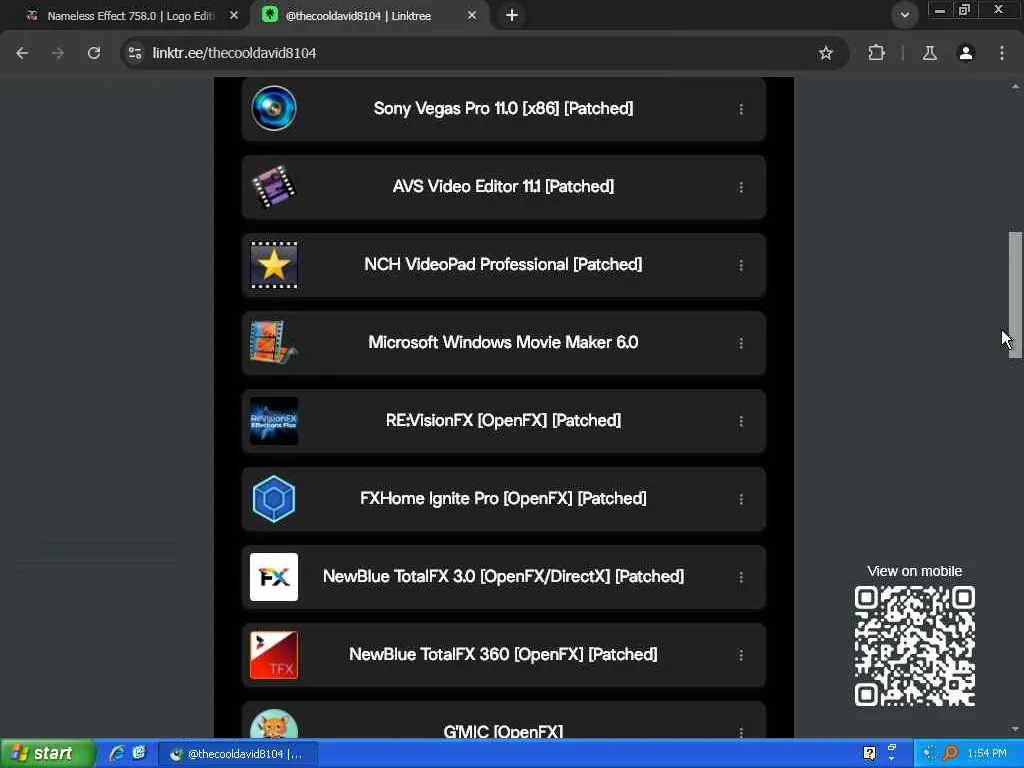Open share menu for RE:VisionFX row
Viewport: 1024px width, 768px height.
tap(741, 421)
